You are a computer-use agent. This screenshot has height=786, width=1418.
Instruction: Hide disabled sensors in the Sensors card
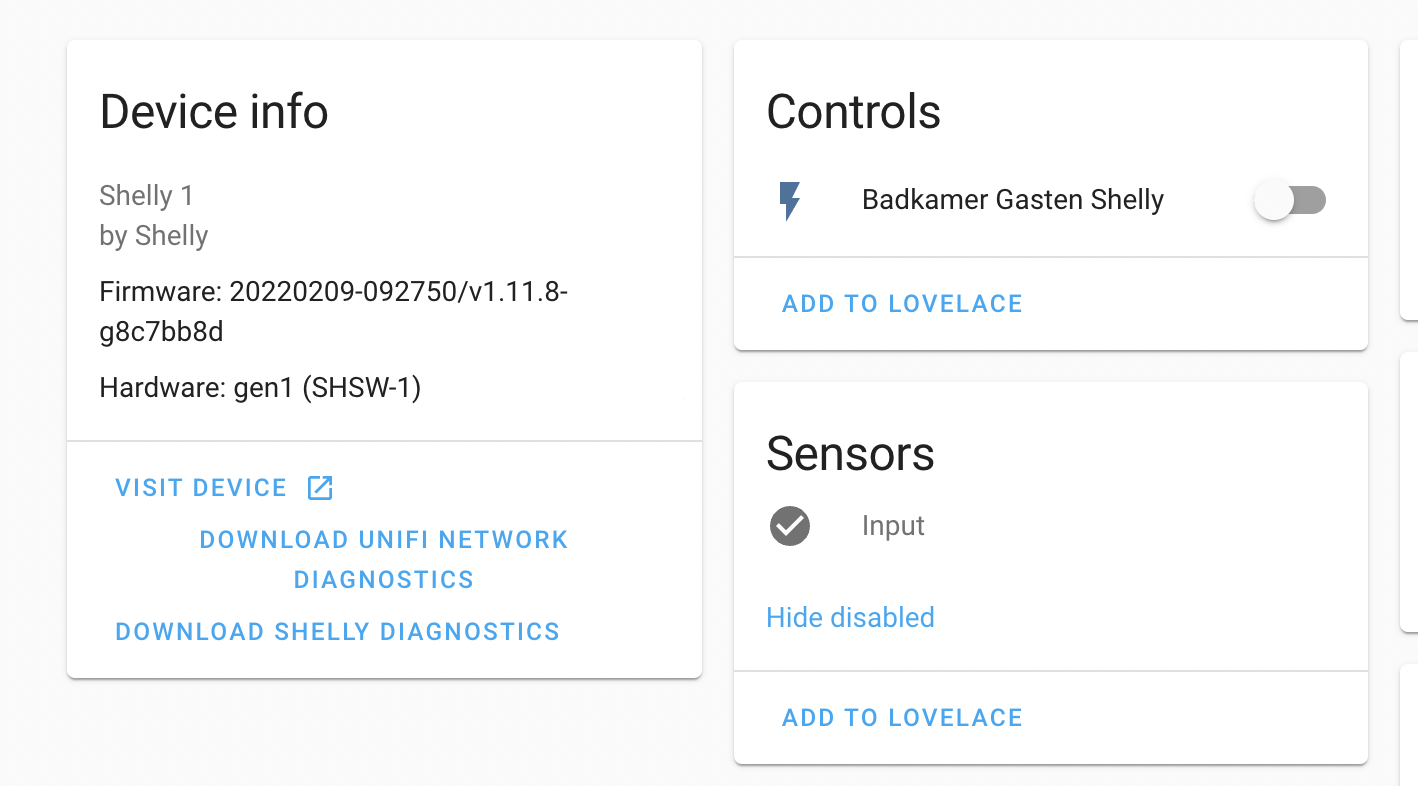[x=850, y=617]
